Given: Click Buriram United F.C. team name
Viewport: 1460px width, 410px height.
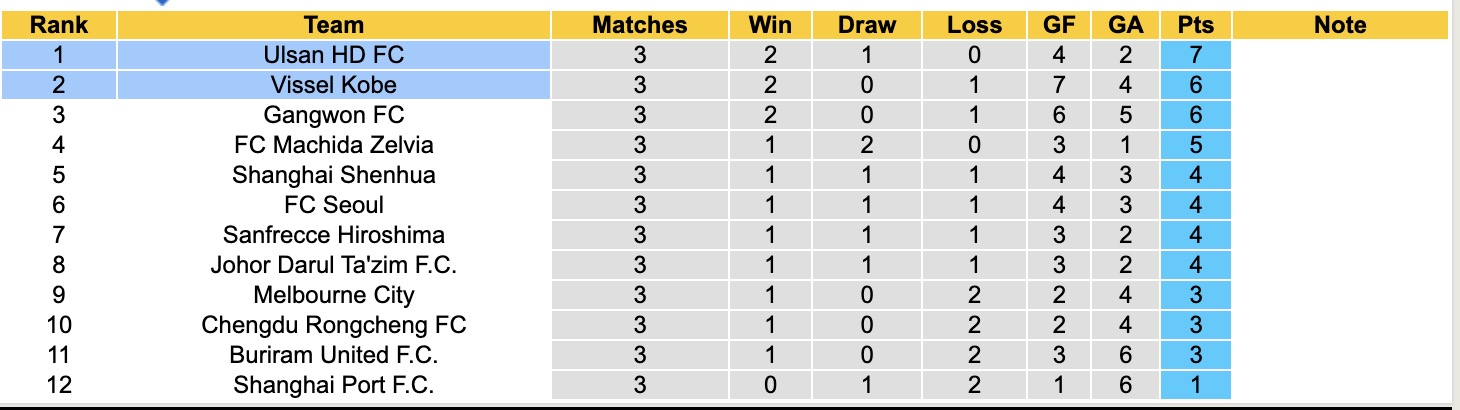Looking at the screenshot, I should [x=334, y=355].
